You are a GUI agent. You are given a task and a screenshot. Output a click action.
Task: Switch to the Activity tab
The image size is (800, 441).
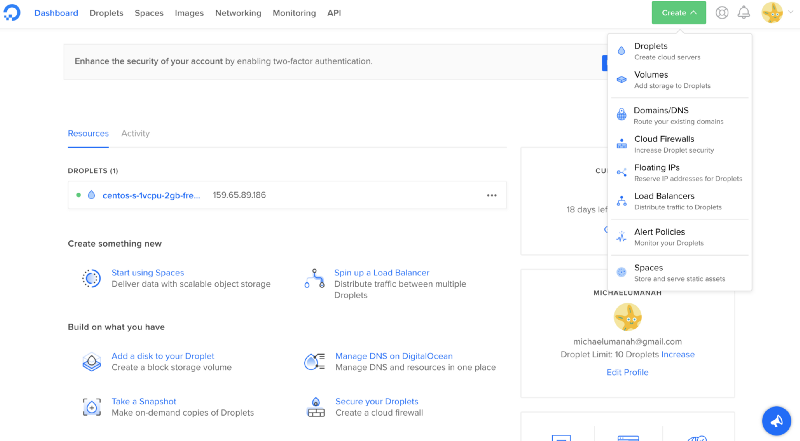click(x=135, y=133)
